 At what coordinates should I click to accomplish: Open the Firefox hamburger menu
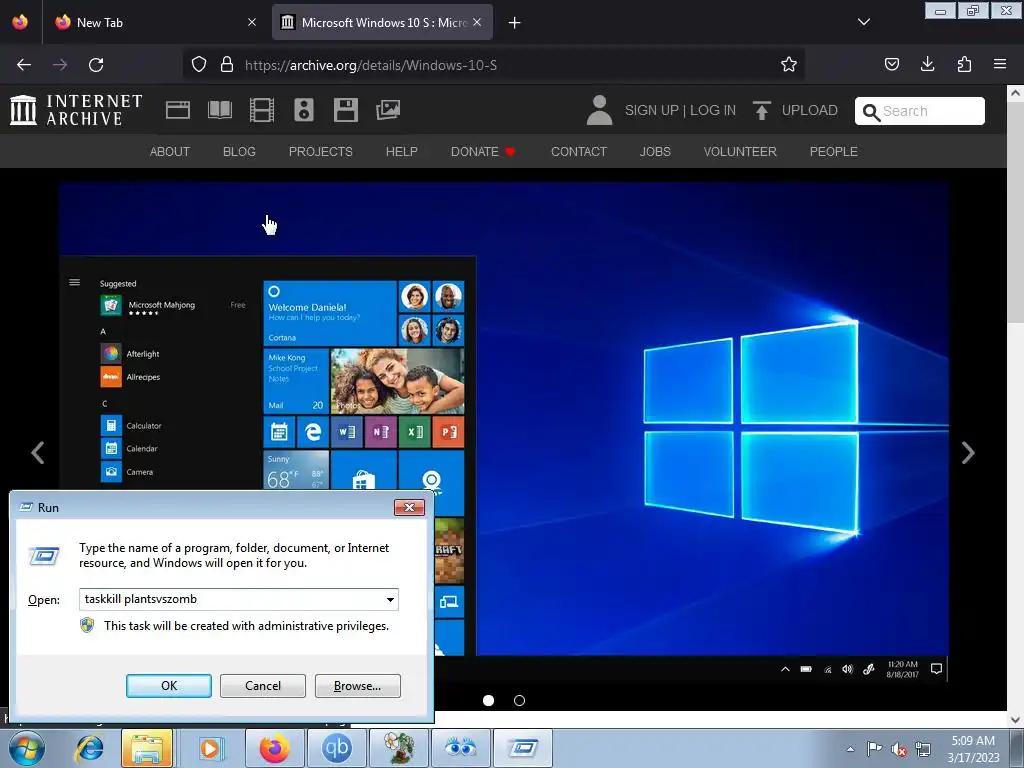[1000, 65]
